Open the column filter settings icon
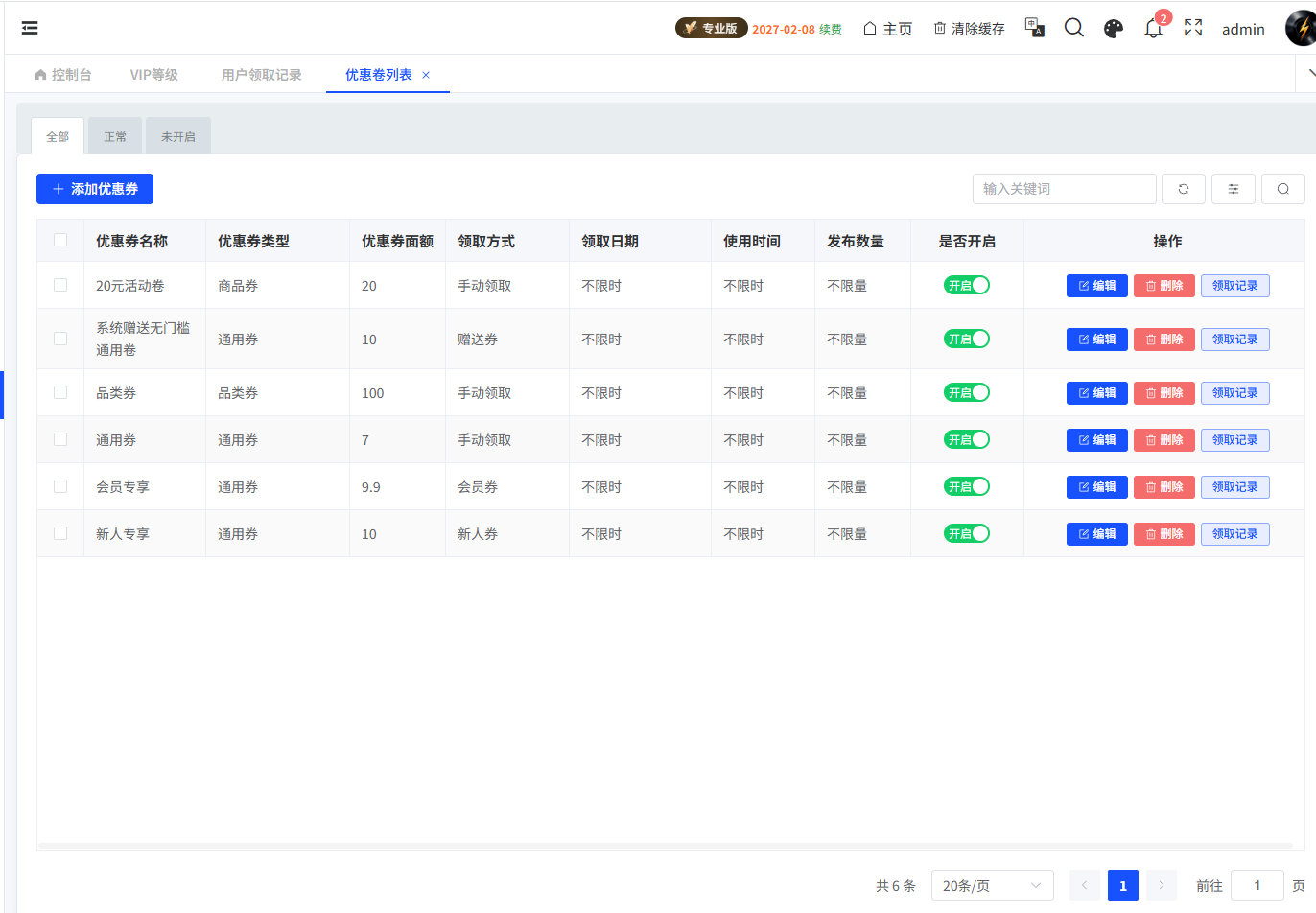This screenshot has width=1316, height=913. click(1233, 188)
